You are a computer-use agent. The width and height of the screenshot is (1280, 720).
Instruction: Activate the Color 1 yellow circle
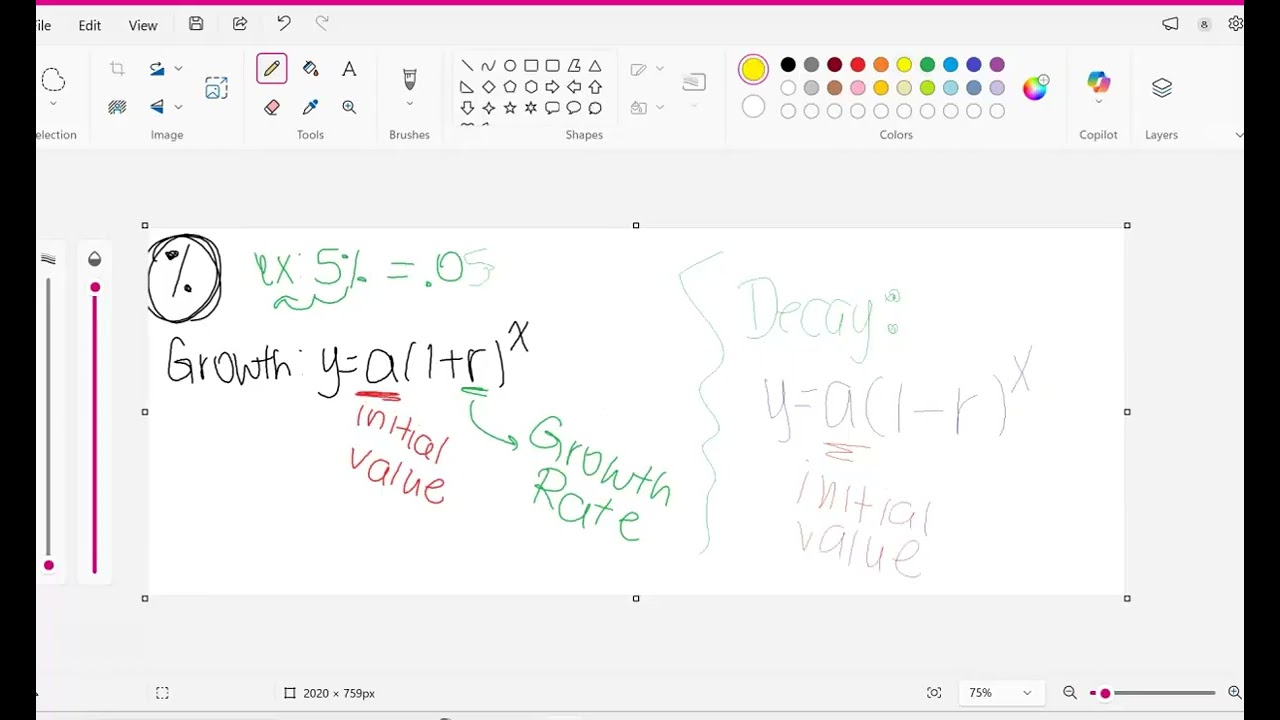pos(753,69)
